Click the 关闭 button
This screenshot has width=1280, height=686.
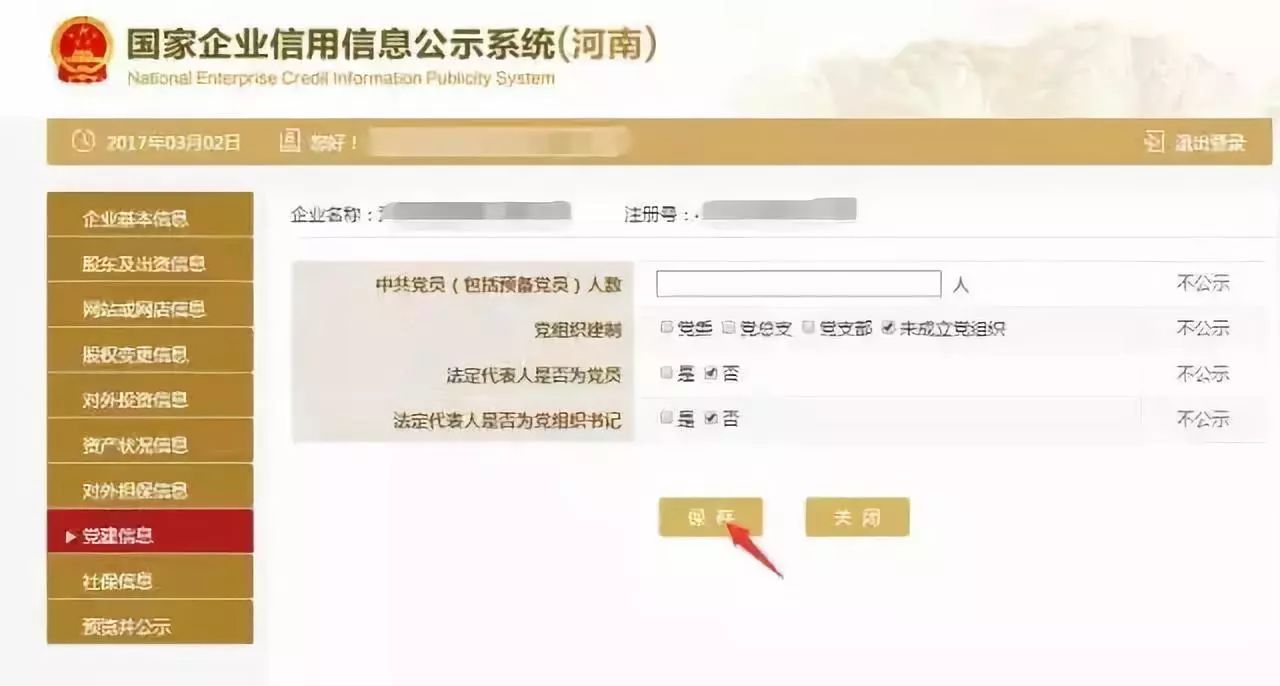coord(857,517)
